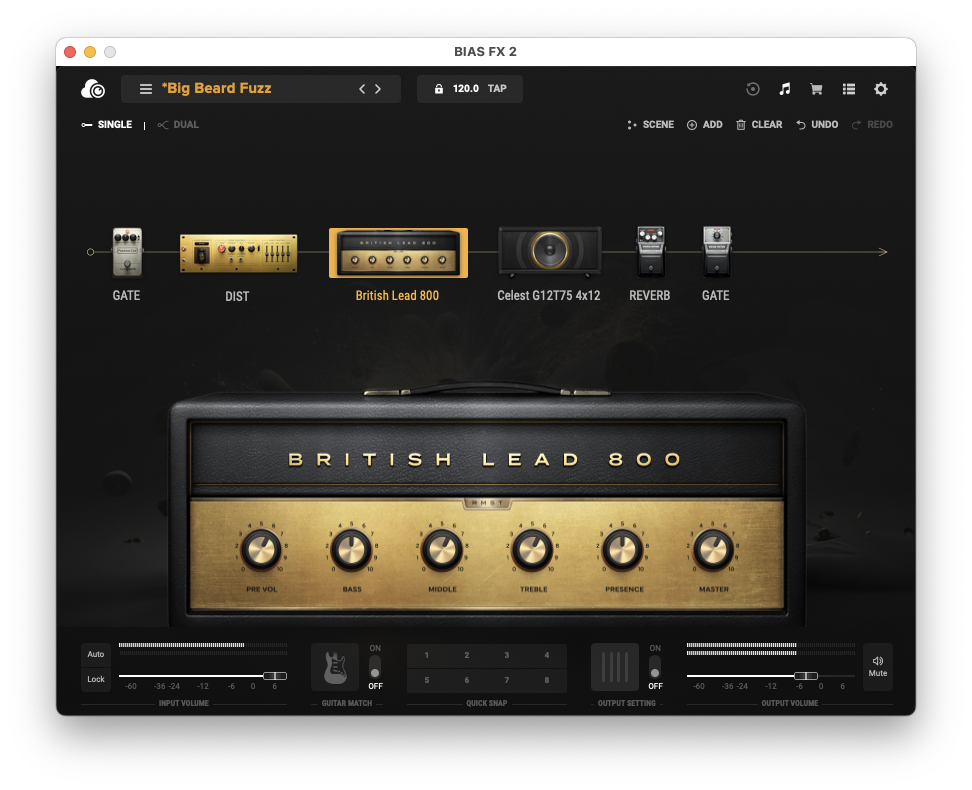Click the output volume slider handle
The width and height of the screenshot is (972, 790).
806,676
